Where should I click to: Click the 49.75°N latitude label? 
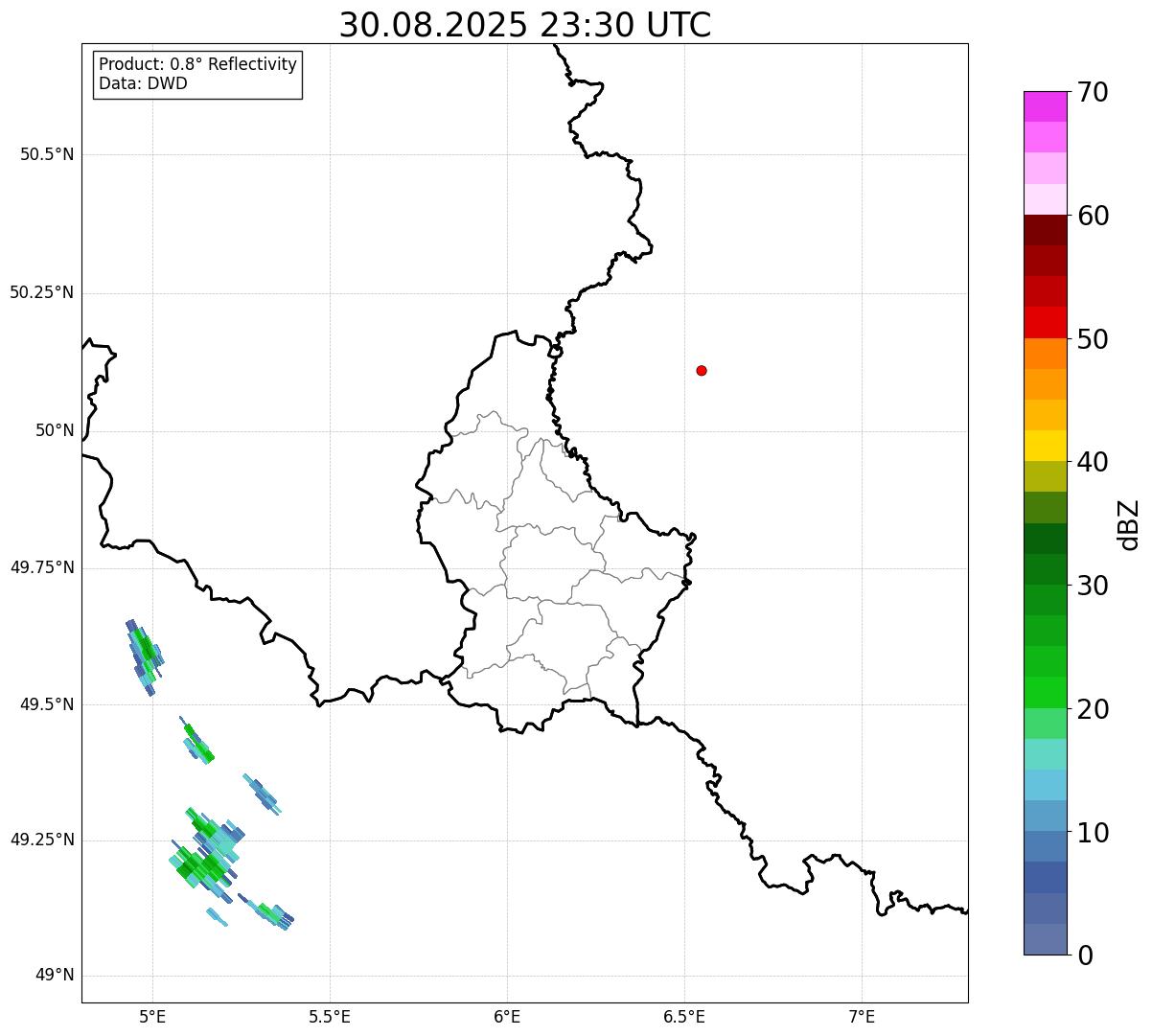(x=42, y=567)
